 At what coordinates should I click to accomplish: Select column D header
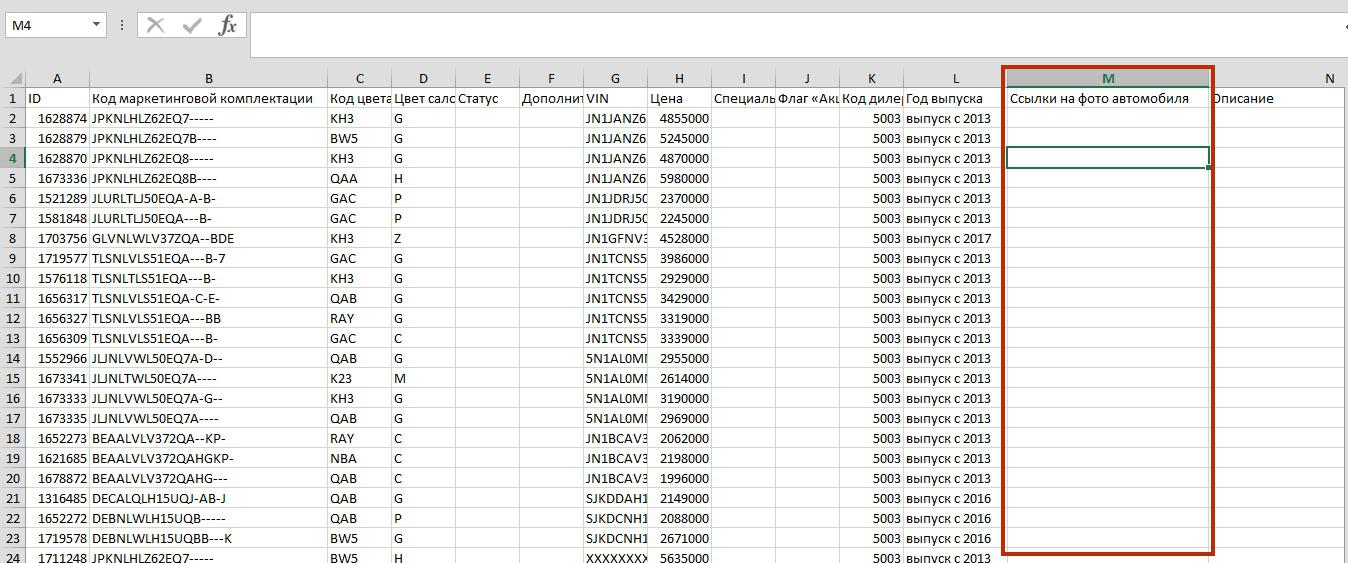tap(423, 78)
